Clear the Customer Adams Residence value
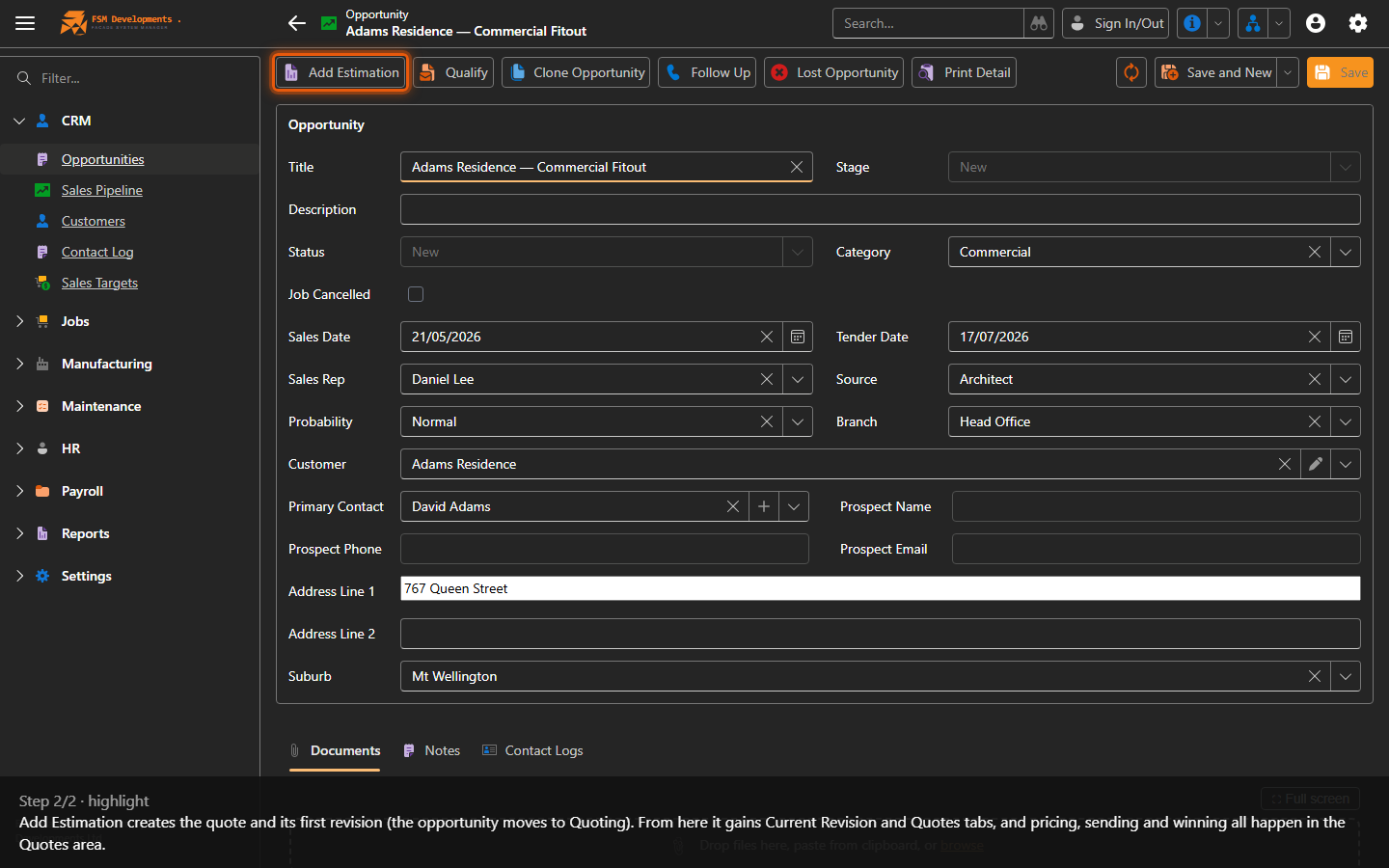1389x868 pixels. tap(1285, 464)
